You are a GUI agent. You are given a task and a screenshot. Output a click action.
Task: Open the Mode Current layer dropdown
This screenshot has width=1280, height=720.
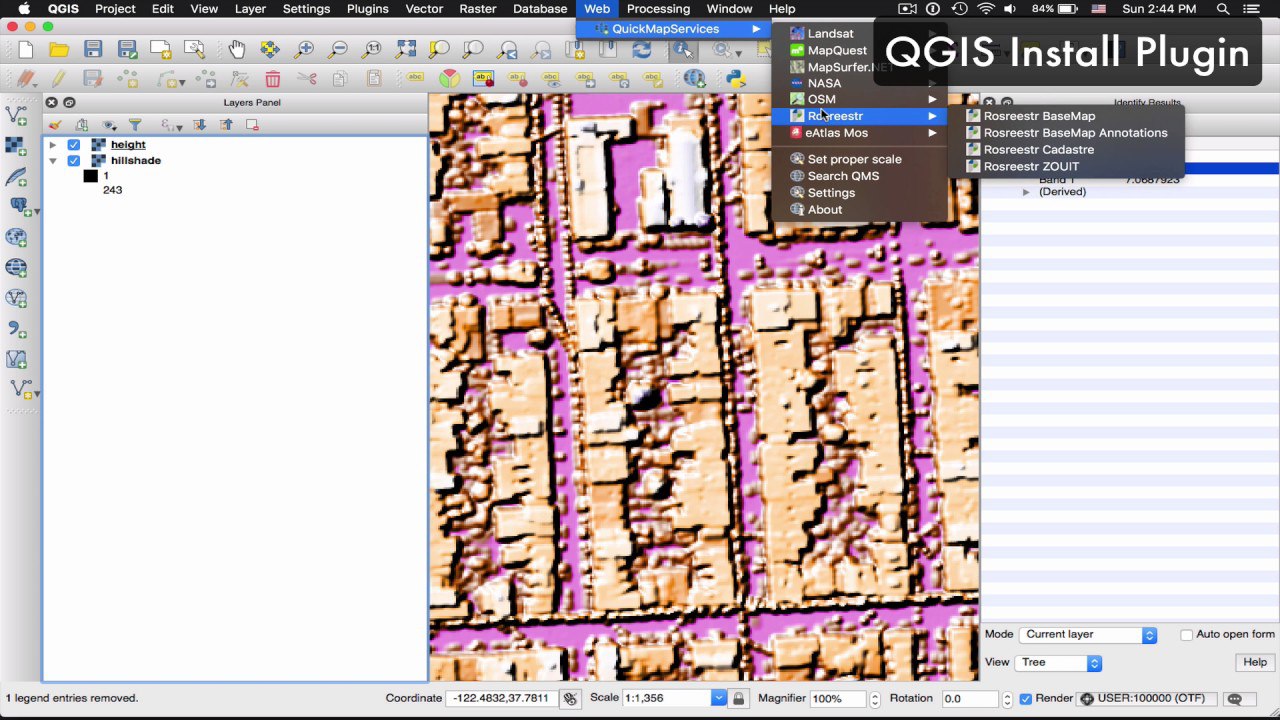coord(1088,635)
